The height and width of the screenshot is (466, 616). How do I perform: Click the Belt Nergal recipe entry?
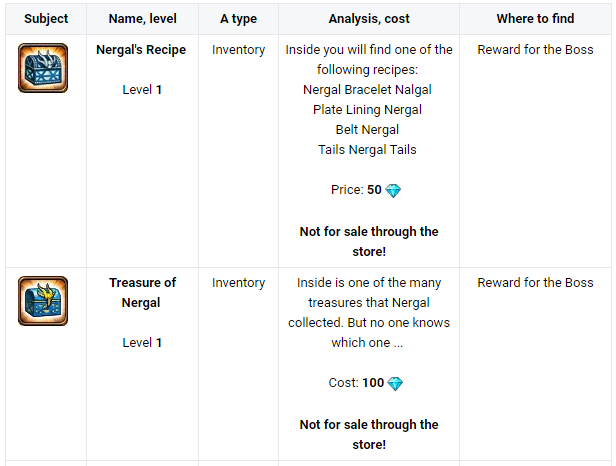tap(368, 130)
